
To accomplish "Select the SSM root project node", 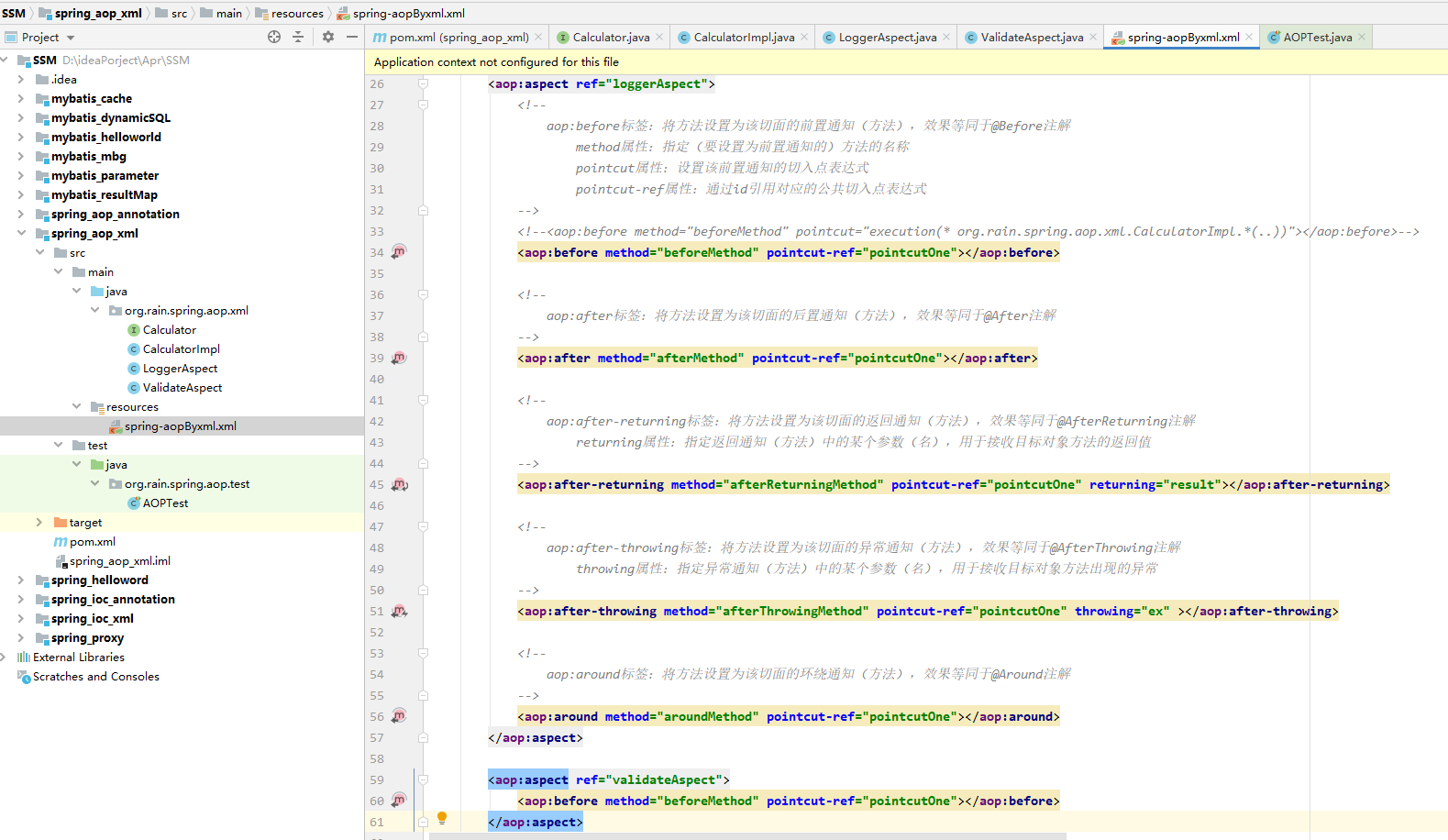I will point(103,61).
